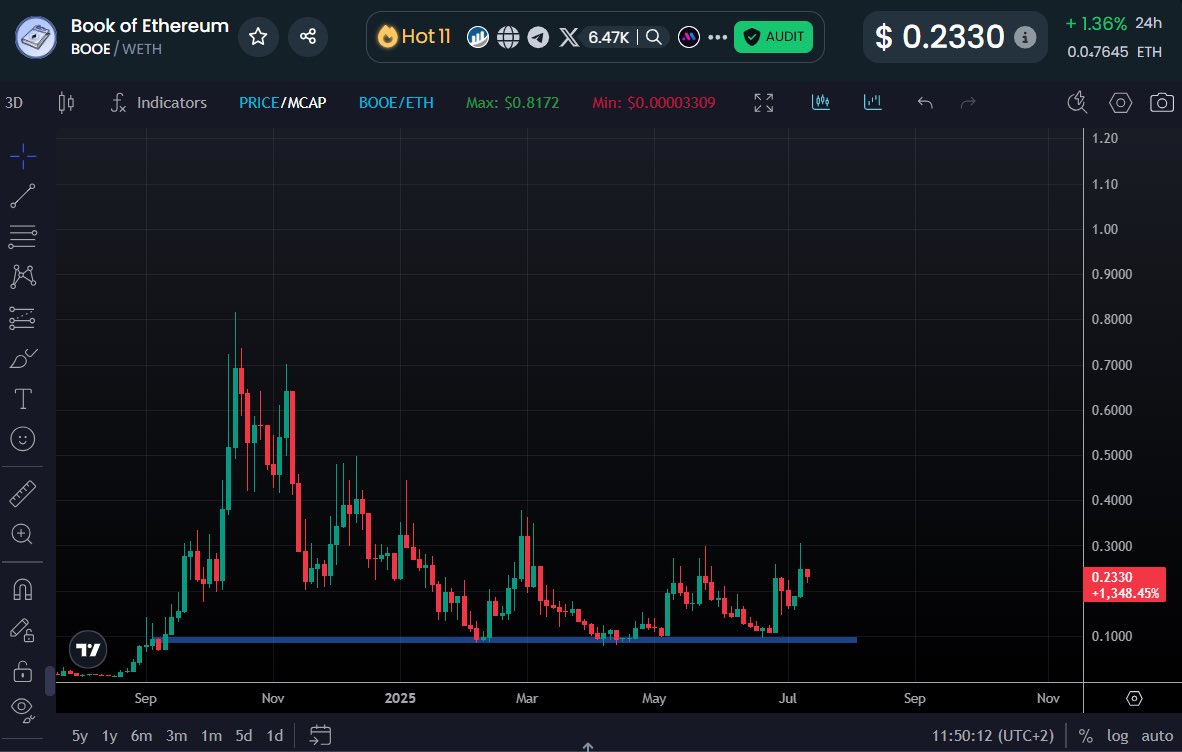This screenshot has height=752, width=1182.
Task: Toggle lock all drawings padlock
Action: 23,671
